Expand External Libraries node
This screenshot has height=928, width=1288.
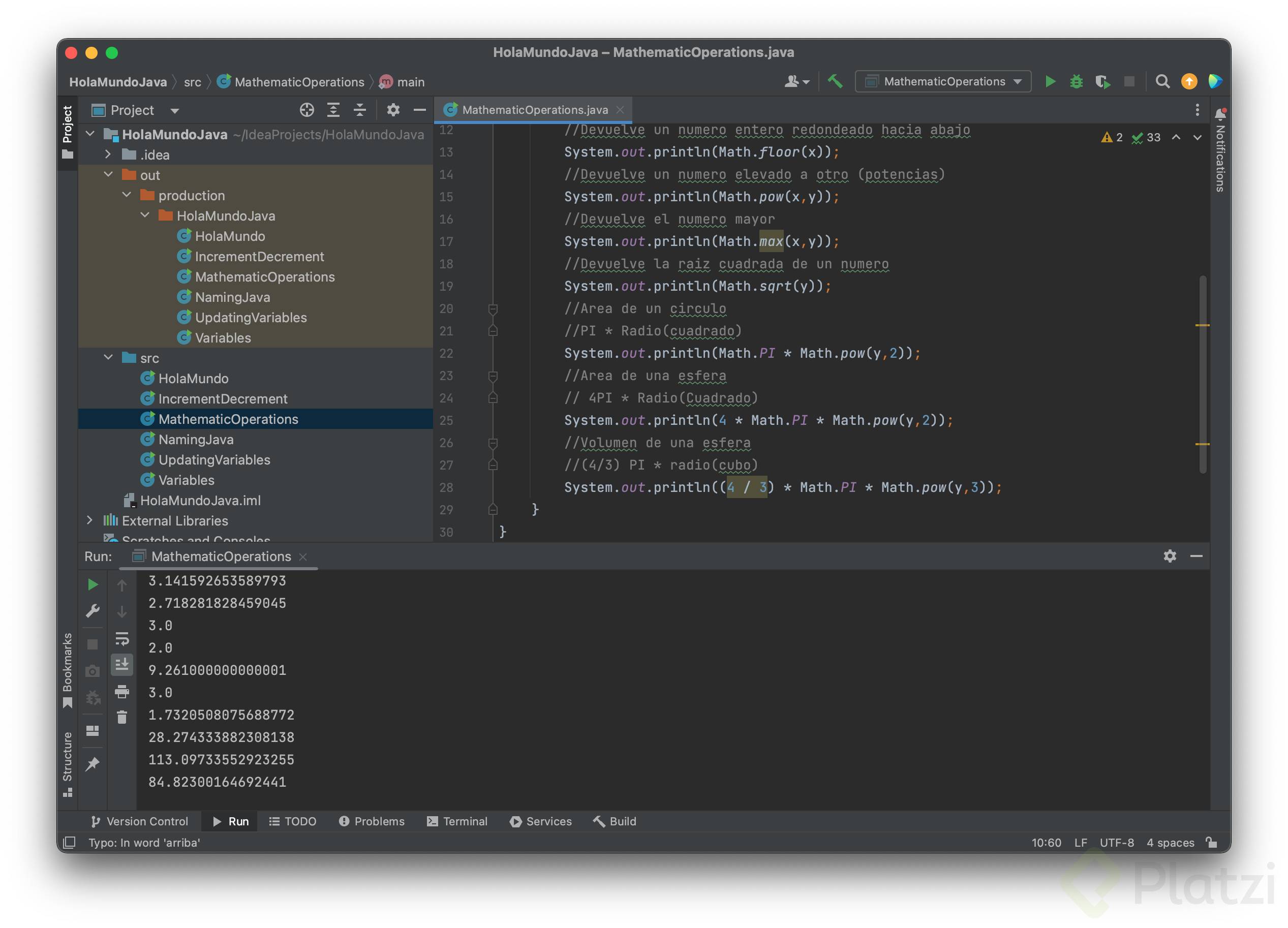point(90,520)
